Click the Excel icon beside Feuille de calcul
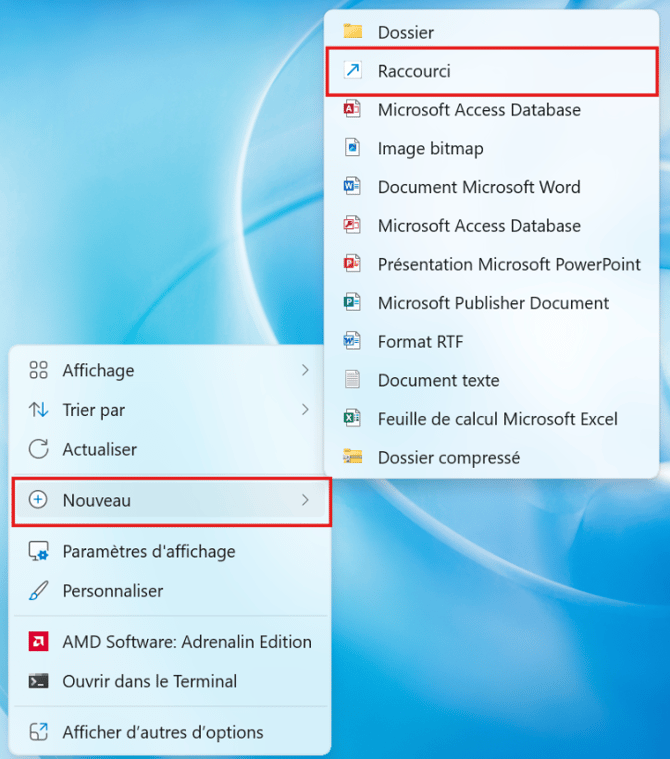Image resolution: width=670 pixels, height=759 pixels. click(x=352, y=419)
